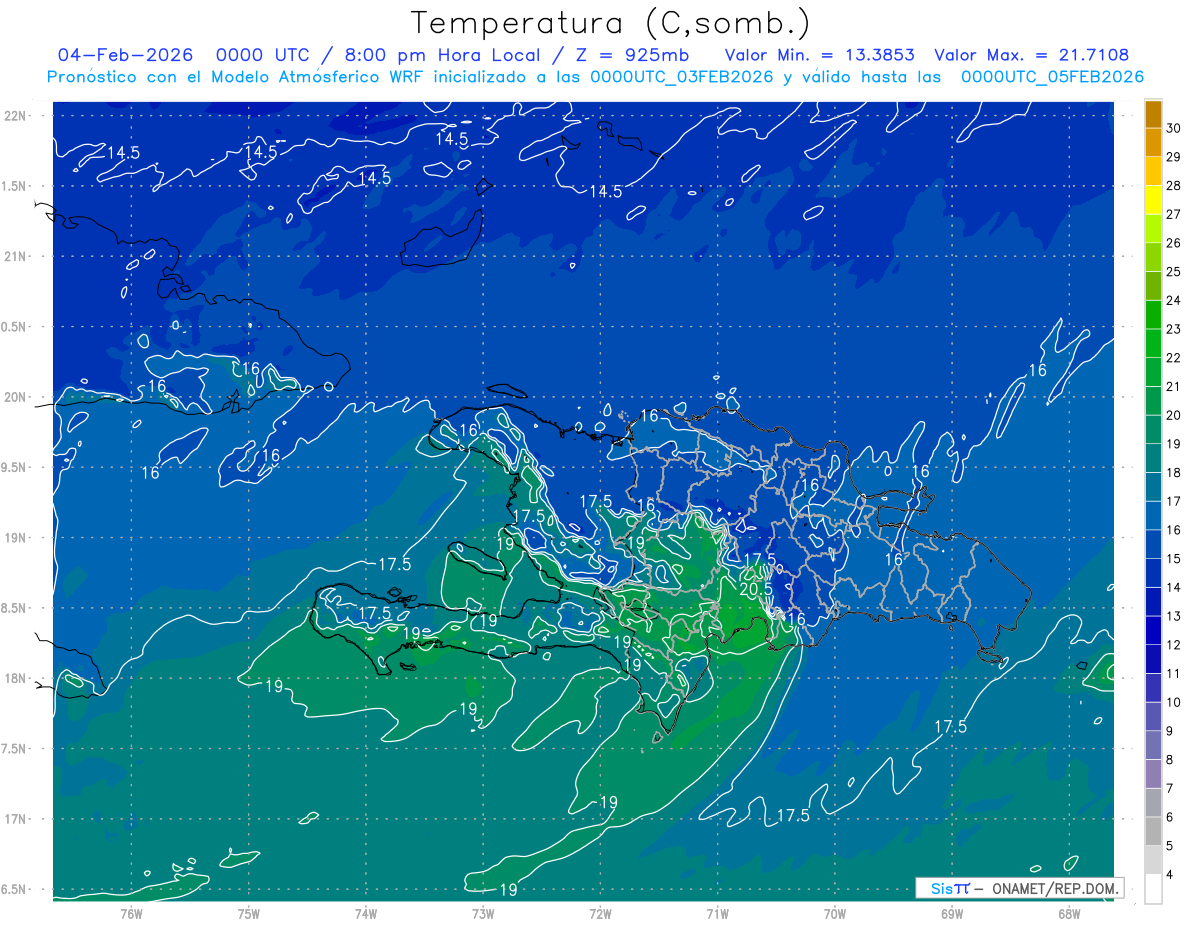Click the color scale number 10

click(x=1174, y=702)
